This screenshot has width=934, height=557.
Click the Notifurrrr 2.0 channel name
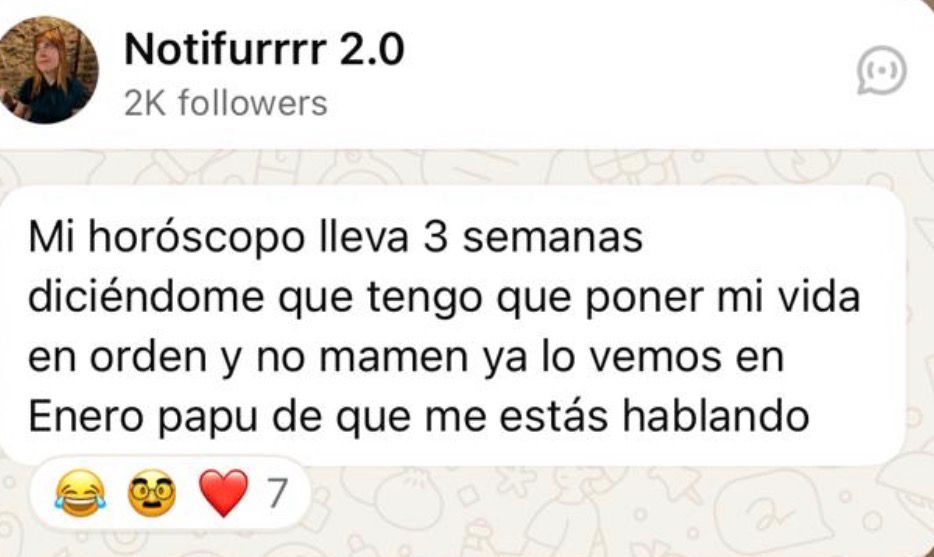264,50
